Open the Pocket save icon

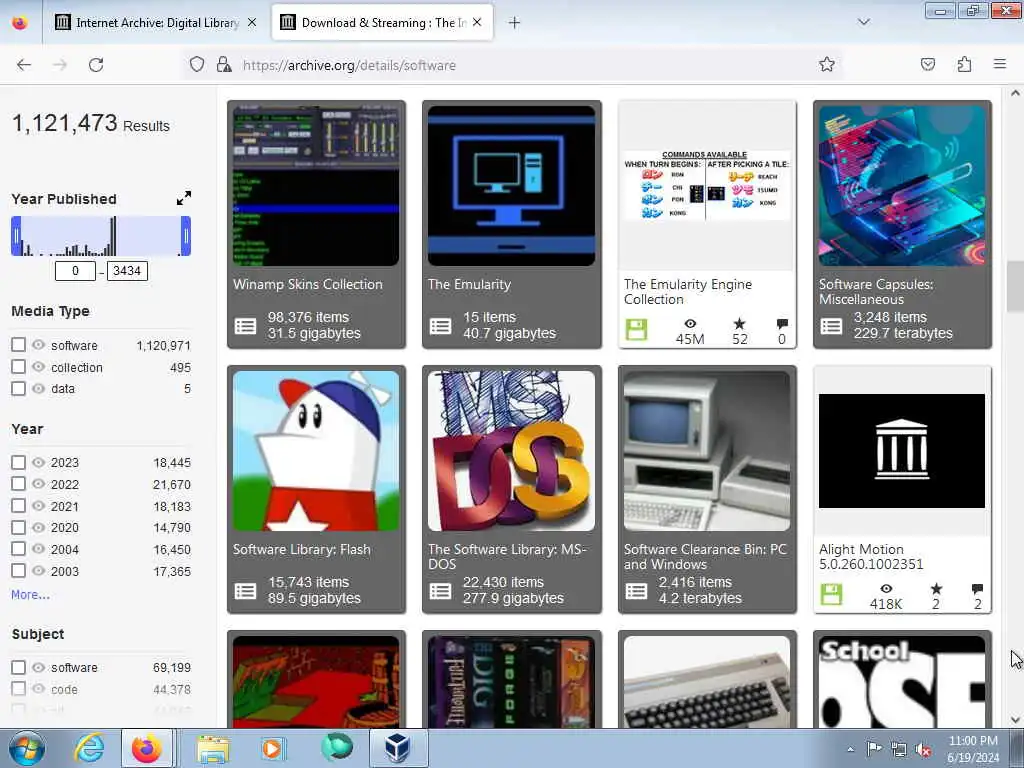[927, 64]
